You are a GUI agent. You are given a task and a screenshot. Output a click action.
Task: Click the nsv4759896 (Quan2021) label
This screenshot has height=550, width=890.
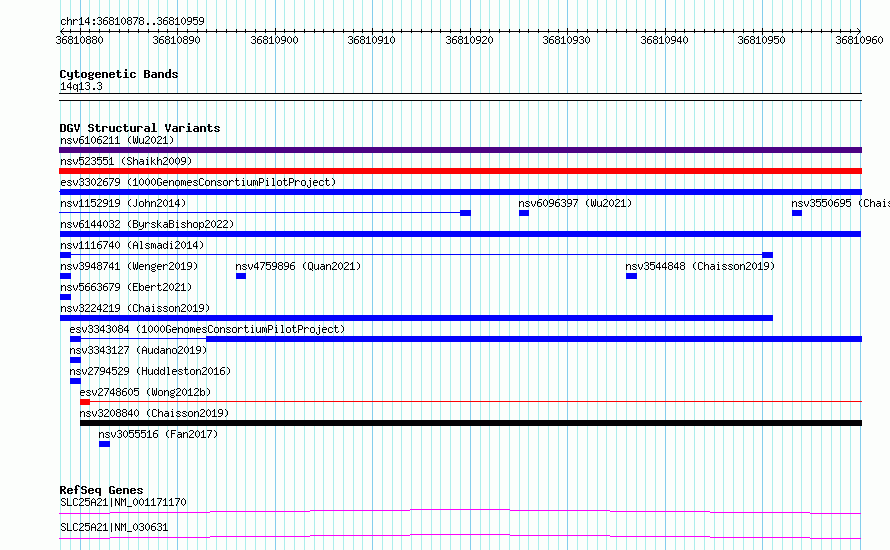point(298,266)
